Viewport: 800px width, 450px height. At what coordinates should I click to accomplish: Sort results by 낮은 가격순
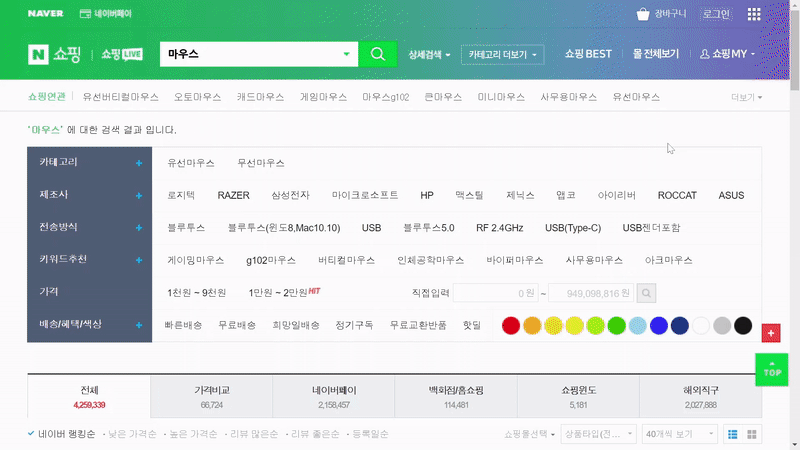click(x=133, y=434)
